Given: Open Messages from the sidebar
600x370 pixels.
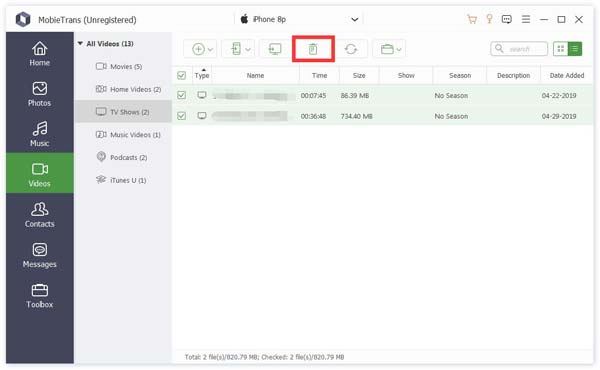Looking at the screenshot, I should pos(39,255).
